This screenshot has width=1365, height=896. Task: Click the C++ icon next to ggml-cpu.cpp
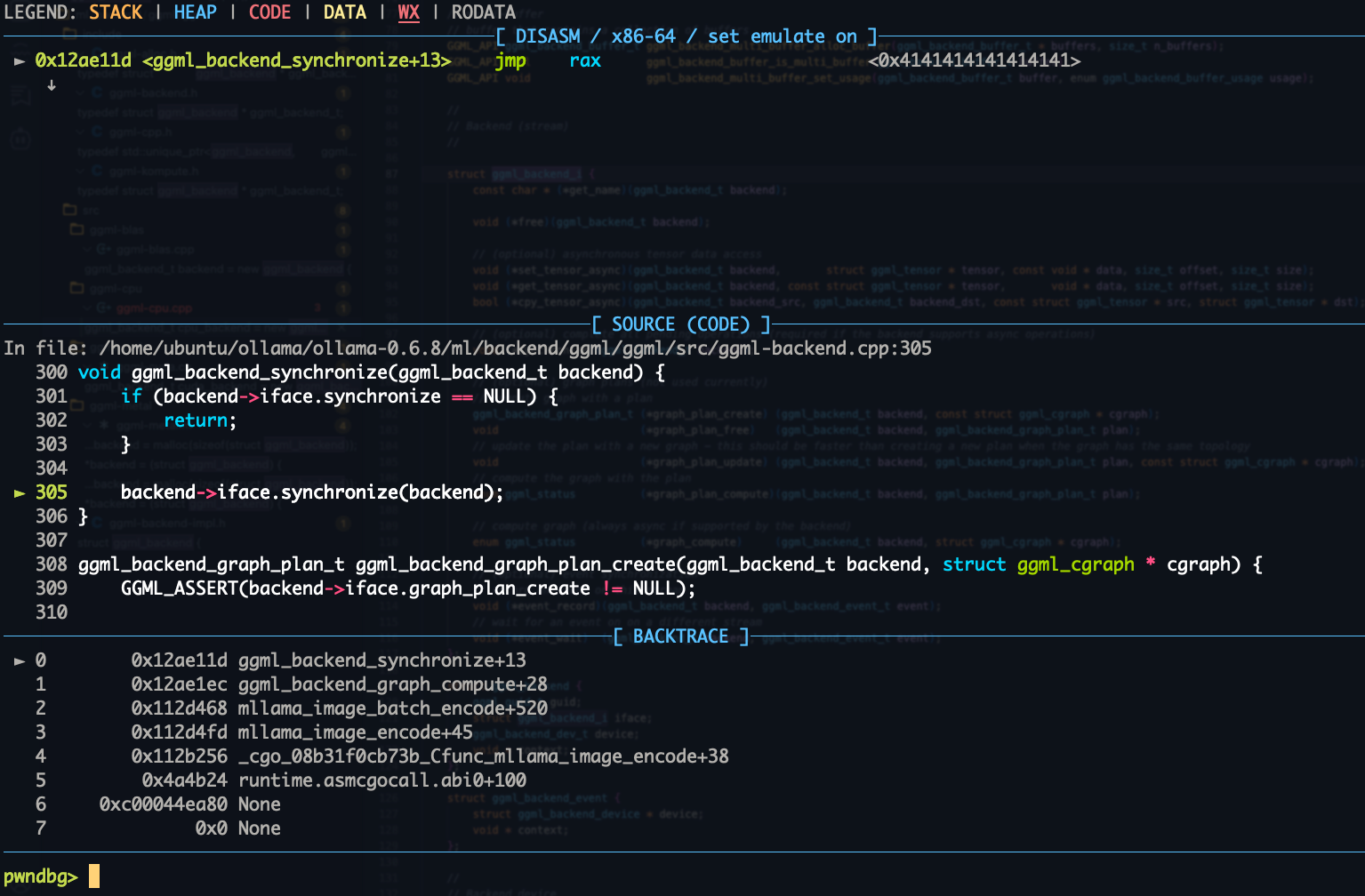(102, 308)
